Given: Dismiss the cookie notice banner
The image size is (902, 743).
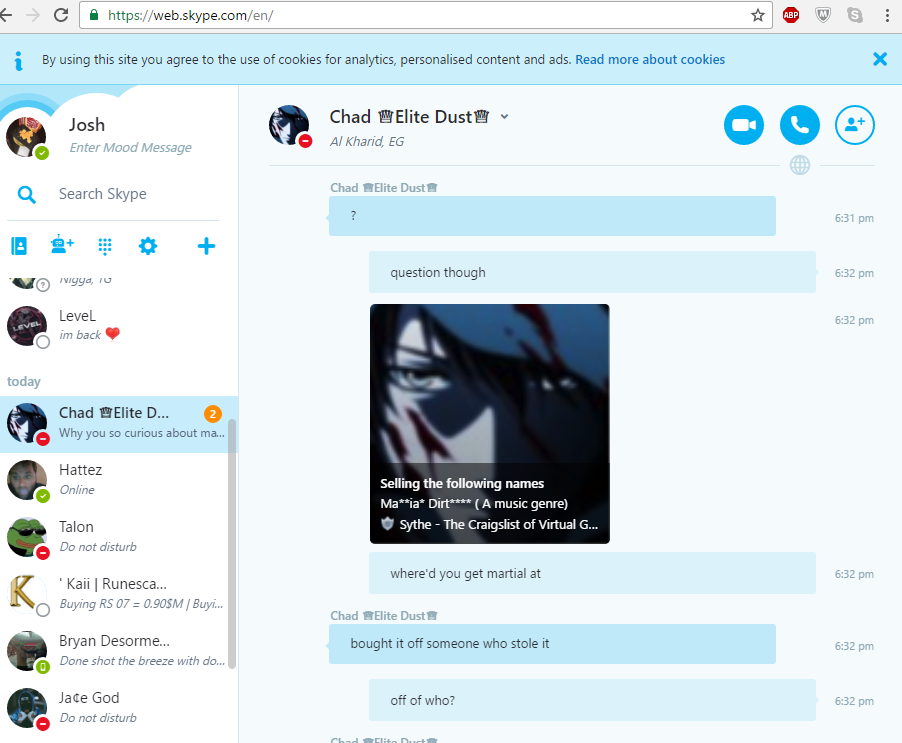Looking at the screenshot, I should (x=880, y=59).
